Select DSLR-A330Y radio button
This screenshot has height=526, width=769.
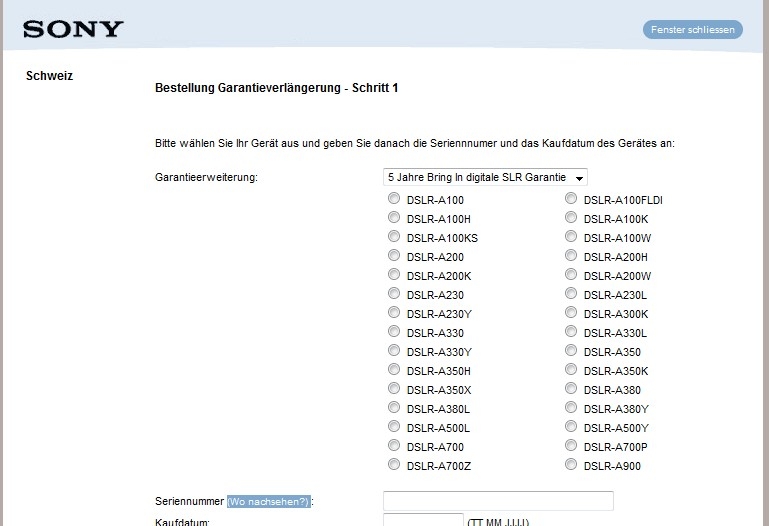(x=394, y=351)
